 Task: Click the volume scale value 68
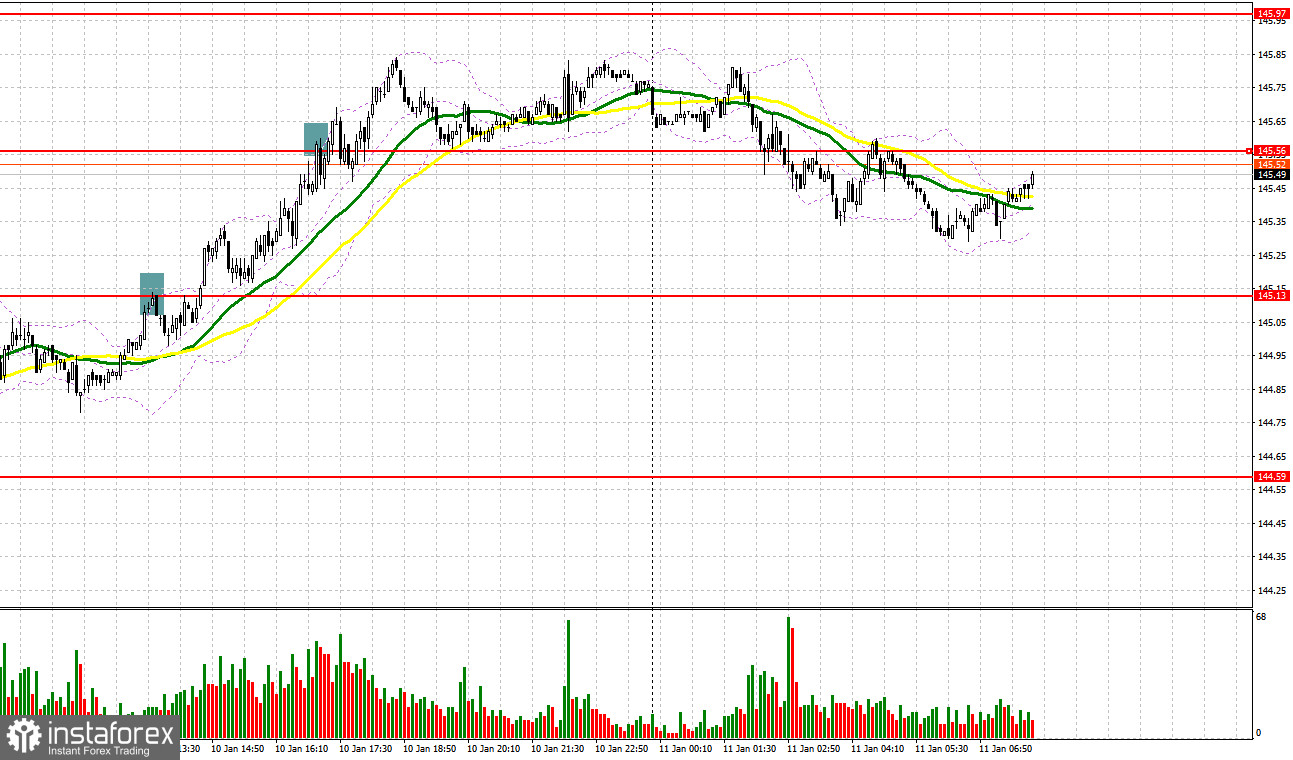click(x=1261, y=617)
